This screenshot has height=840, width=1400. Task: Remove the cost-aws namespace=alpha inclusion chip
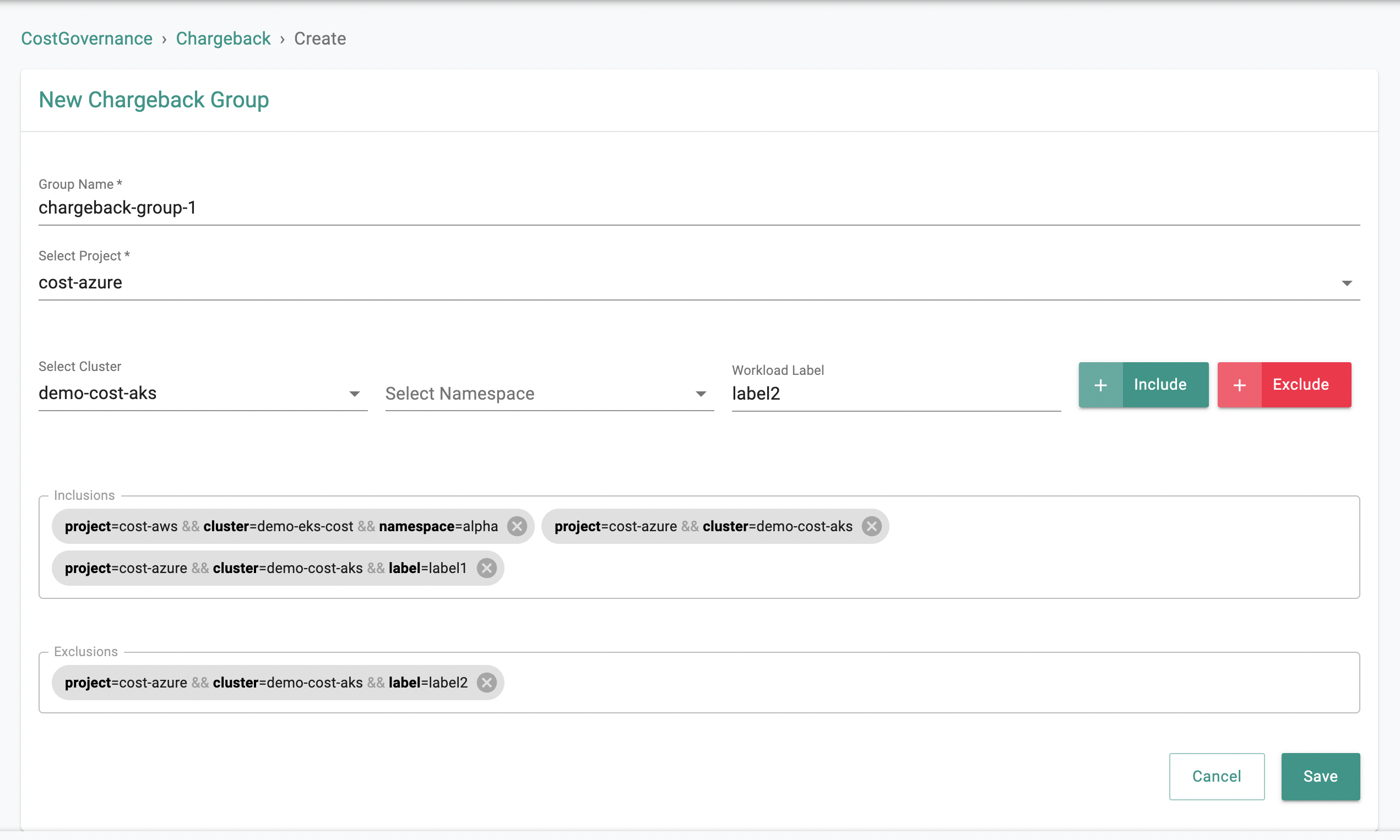(x=517, y=526)
